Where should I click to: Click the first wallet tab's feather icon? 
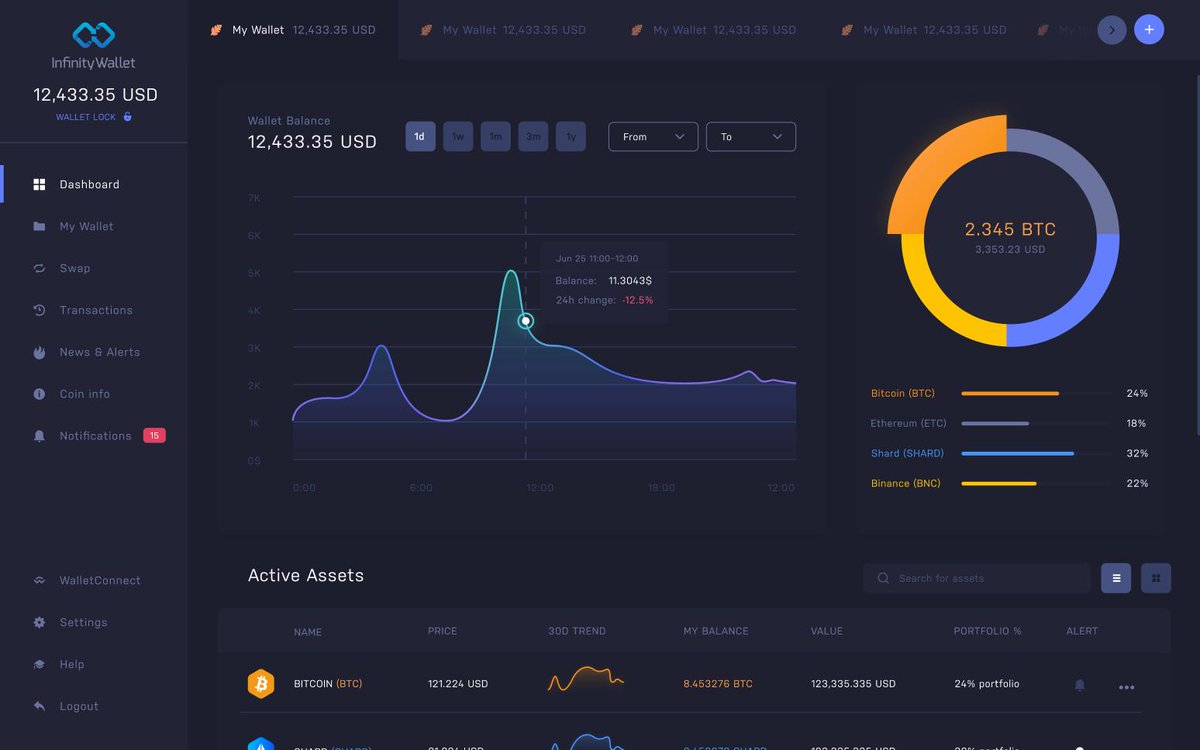[216, 30]
